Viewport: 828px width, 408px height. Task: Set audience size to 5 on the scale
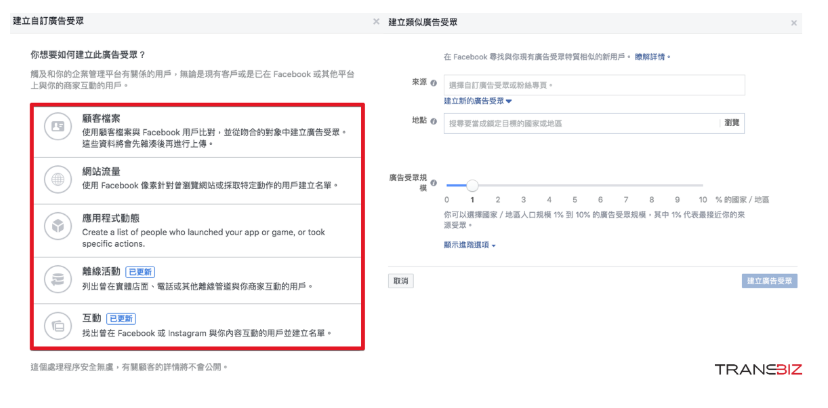575,200
